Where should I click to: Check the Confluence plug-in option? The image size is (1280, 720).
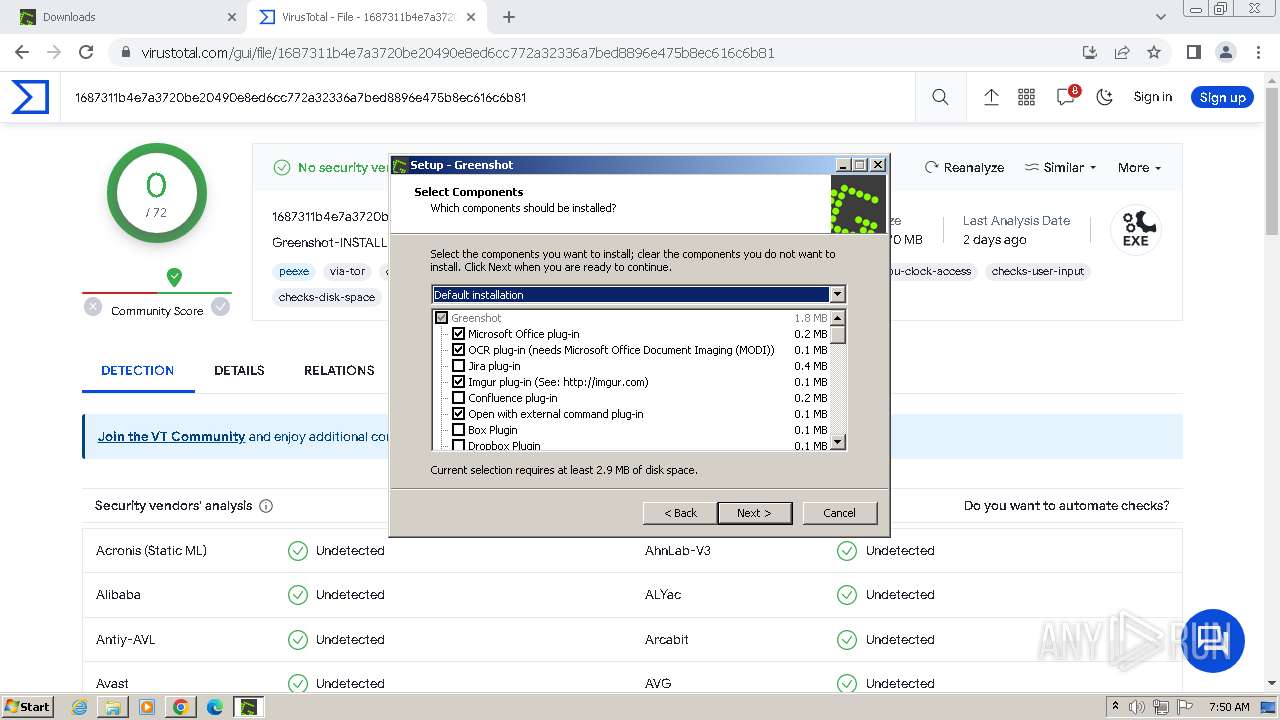tap(459, 398)
